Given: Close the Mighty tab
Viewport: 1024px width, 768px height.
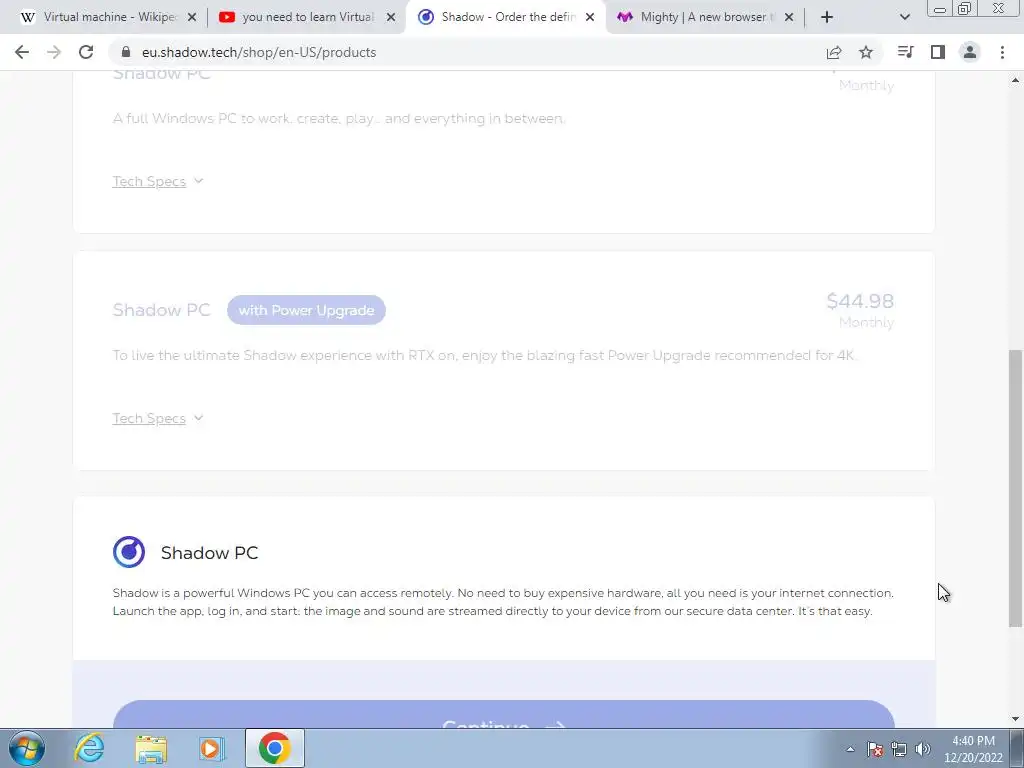Looking at the screenshot, I should pos(789,17).
